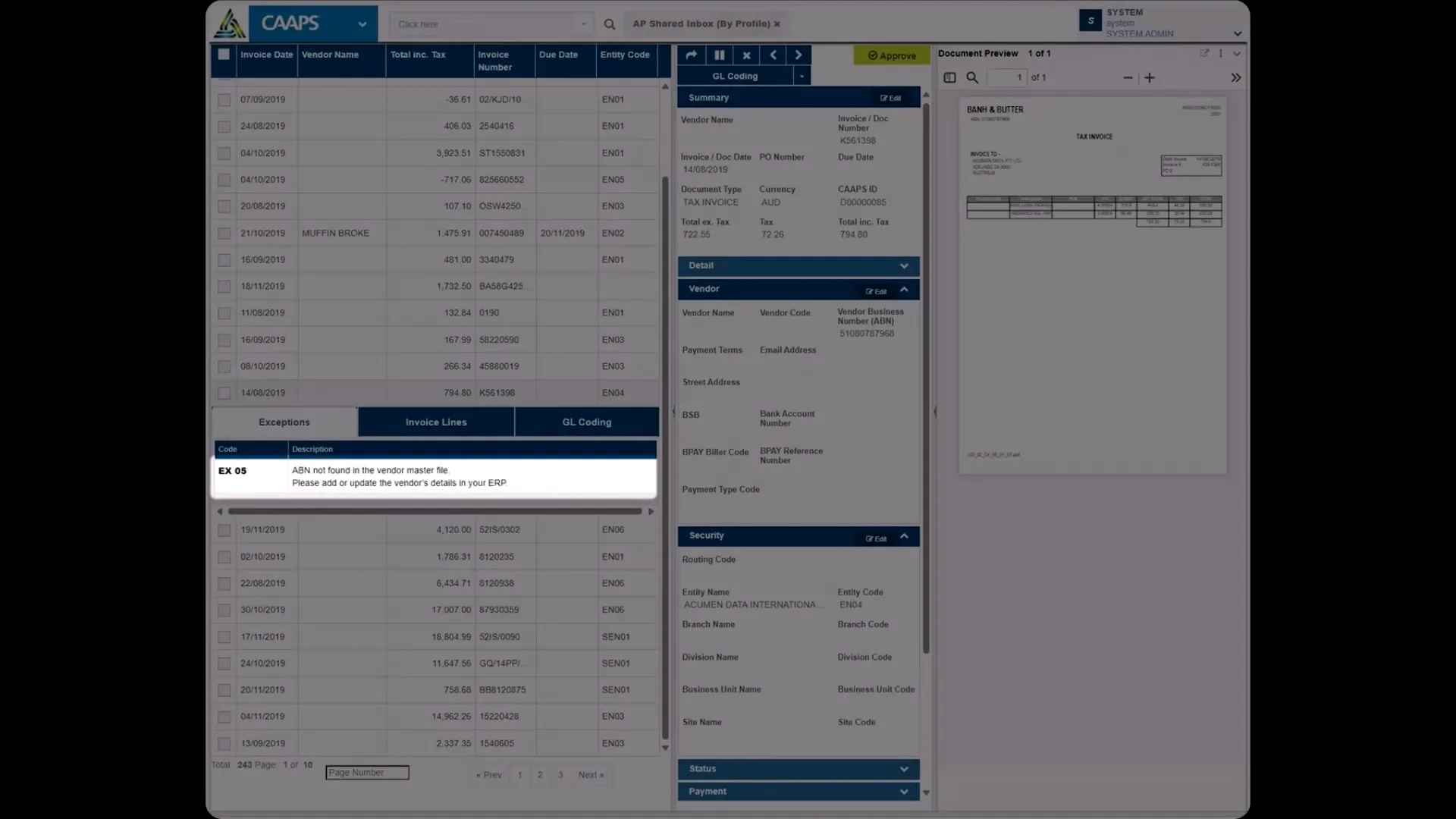The image size is (1456, 819).
Task: Go to next invoice with right arrow icon
Action: coord(799,55)
